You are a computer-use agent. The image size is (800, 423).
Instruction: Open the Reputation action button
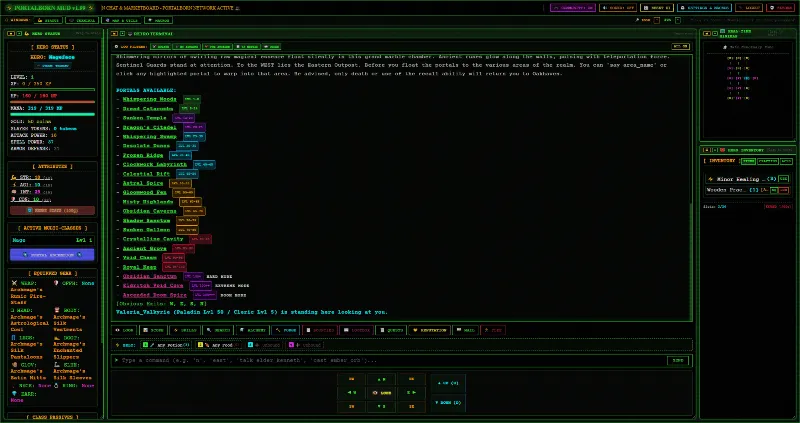[430, 330]
